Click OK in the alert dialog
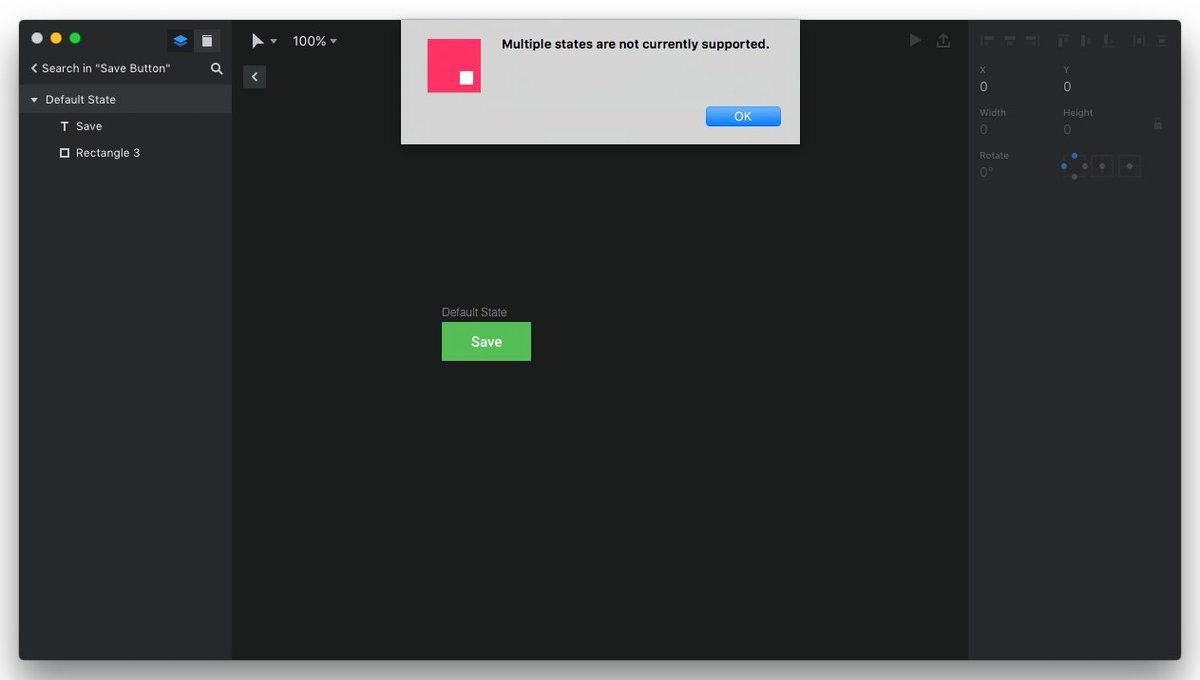The width and height of the screenshot is (1200, 680). (x=742, y=117)
